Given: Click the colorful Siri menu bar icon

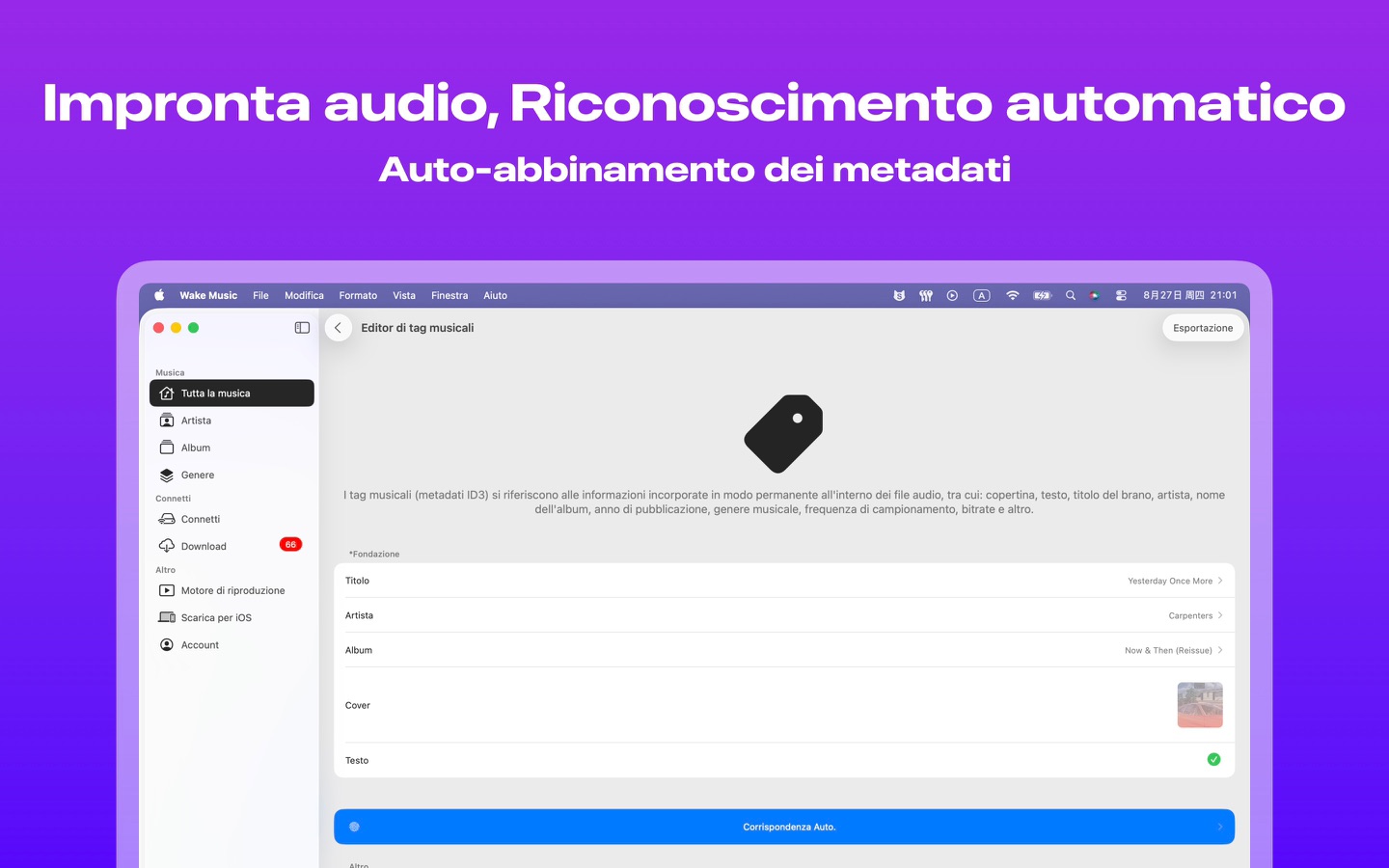Looking at the screenshot, I should click(1094, 295).
